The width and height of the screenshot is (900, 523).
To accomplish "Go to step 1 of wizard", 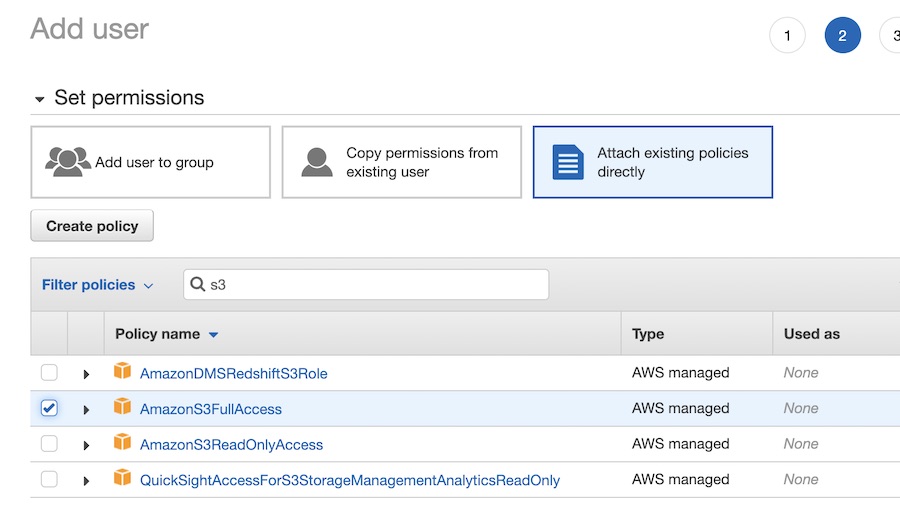I will point(788,36).
